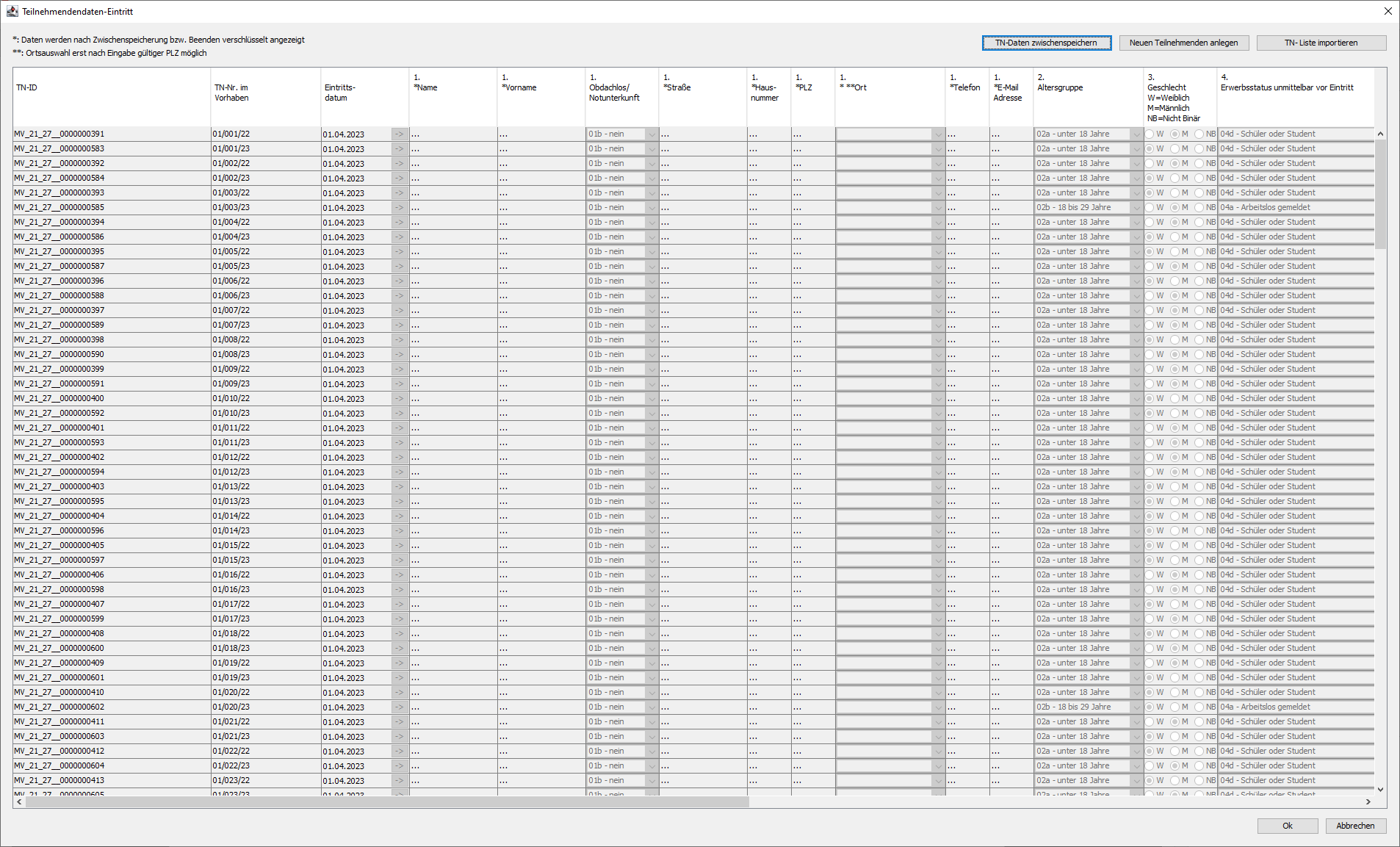Open date picker arrow for row MV_21_27__0000000583
1400x847 pixels.
pyautogui.click(x=400, y=148)
